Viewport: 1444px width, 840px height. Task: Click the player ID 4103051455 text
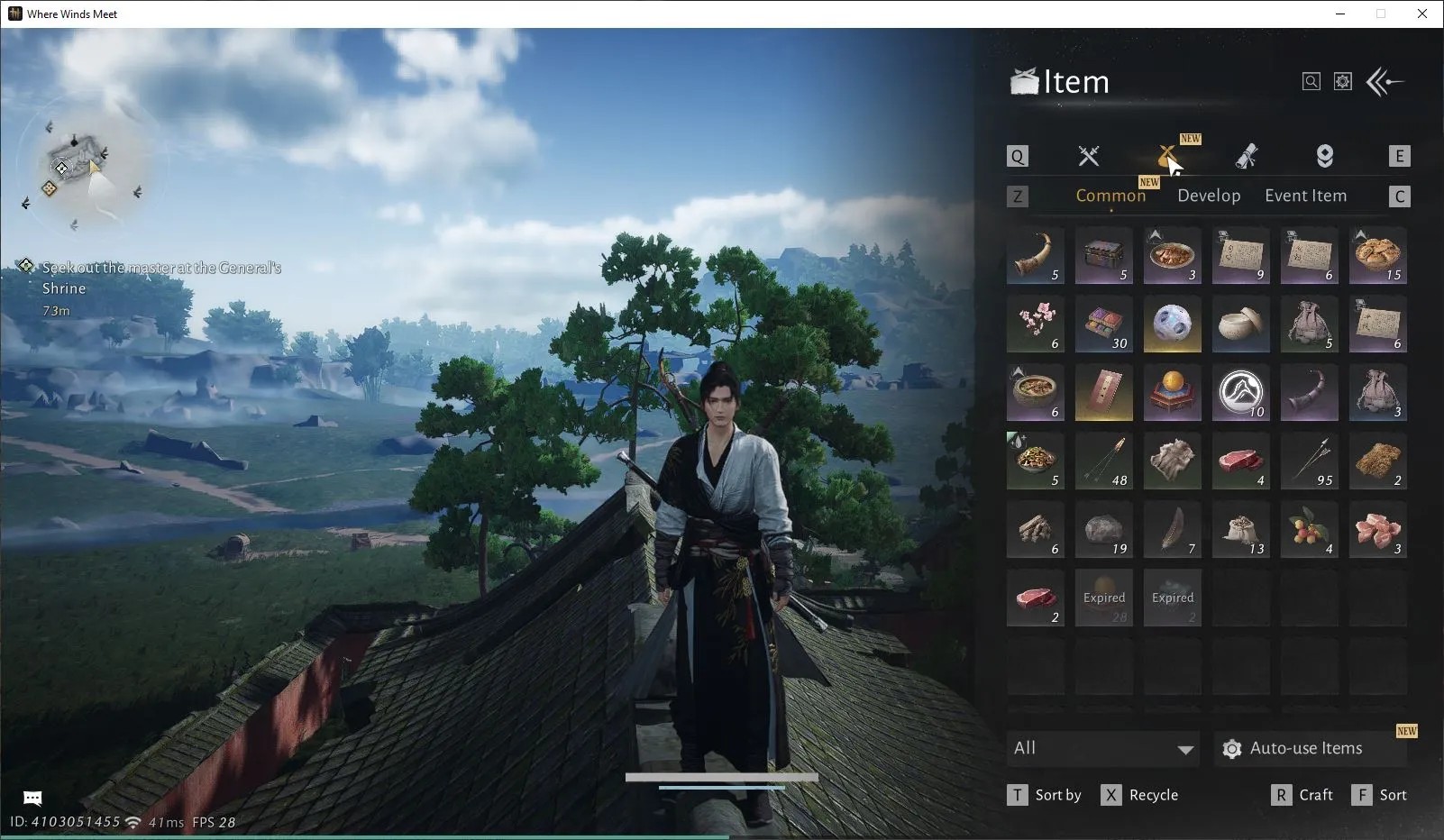pos(65,822)
